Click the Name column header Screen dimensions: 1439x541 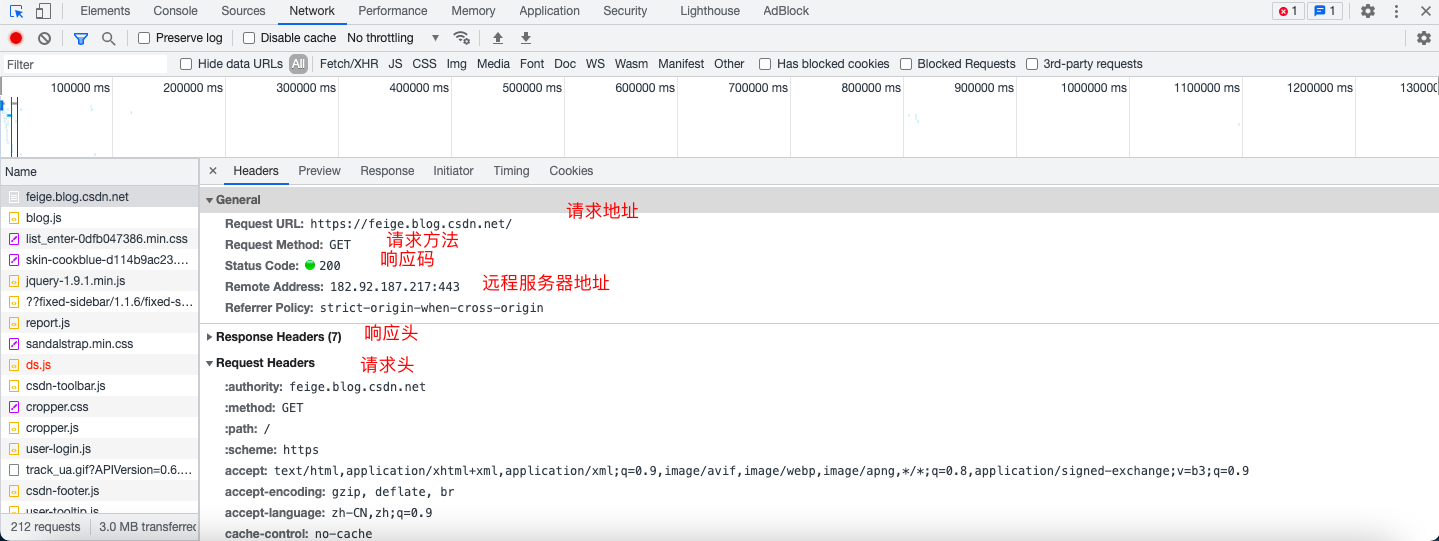[100, 171]
